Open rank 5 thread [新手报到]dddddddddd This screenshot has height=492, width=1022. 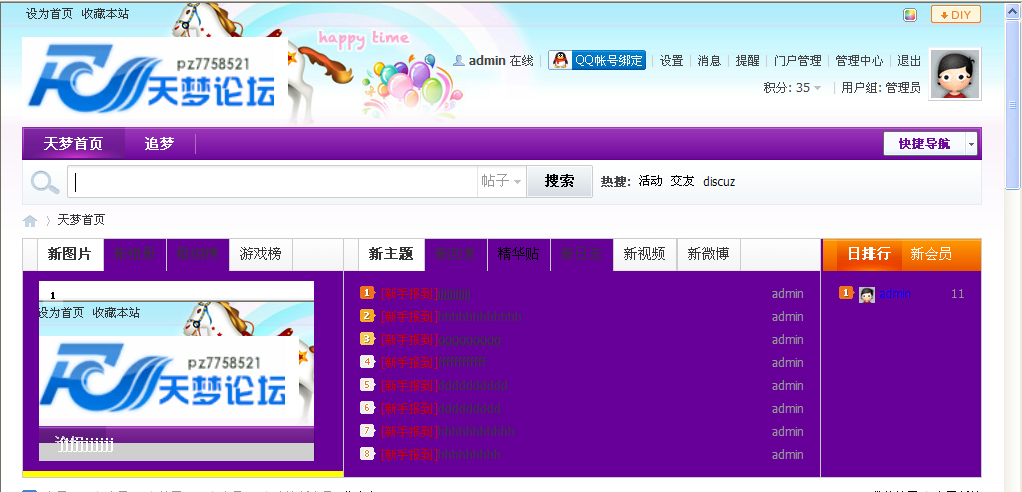(444, 386)
